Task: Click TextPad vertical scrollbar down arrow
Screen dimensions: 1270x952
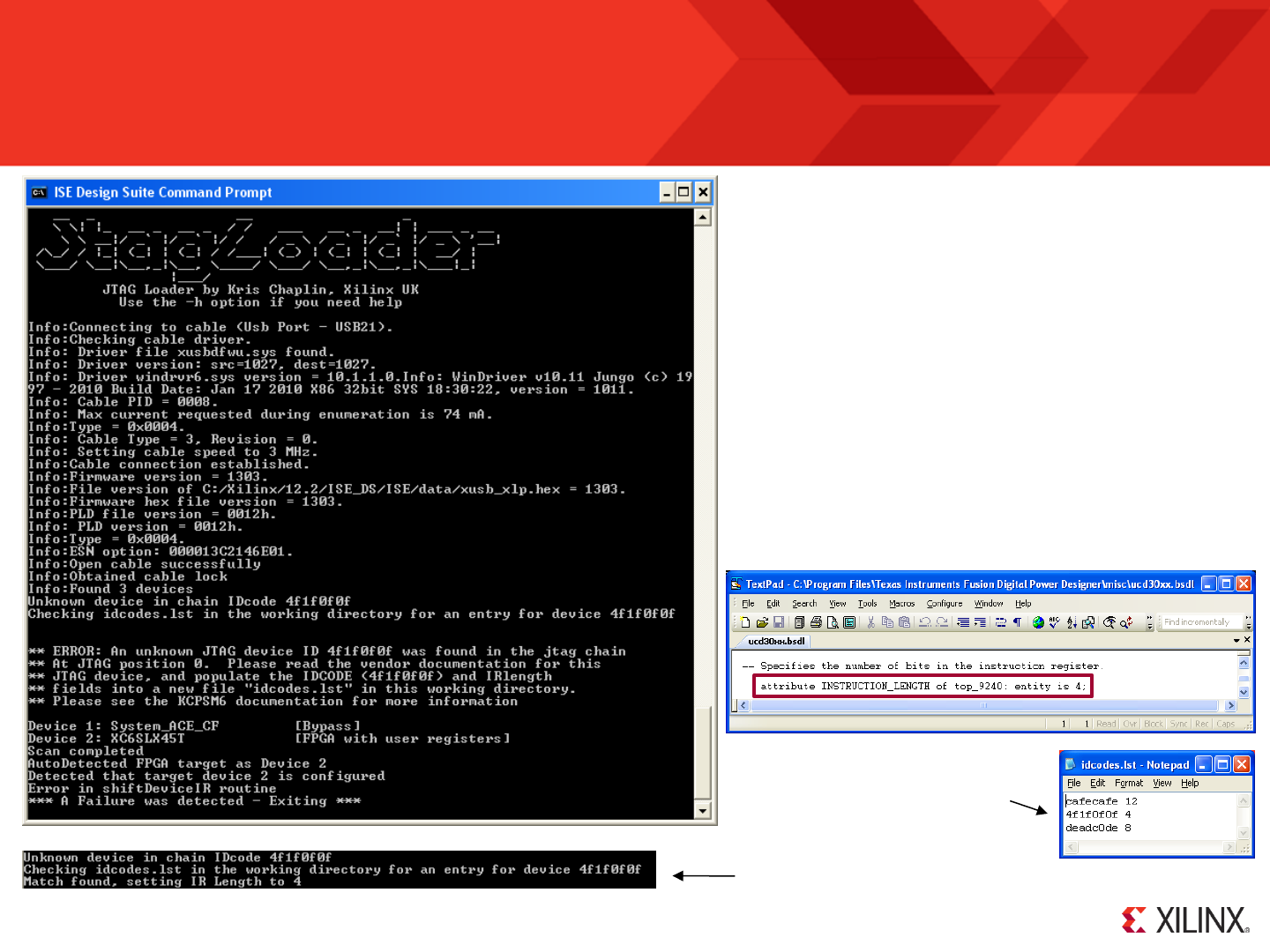Action: coord(1244,693)
